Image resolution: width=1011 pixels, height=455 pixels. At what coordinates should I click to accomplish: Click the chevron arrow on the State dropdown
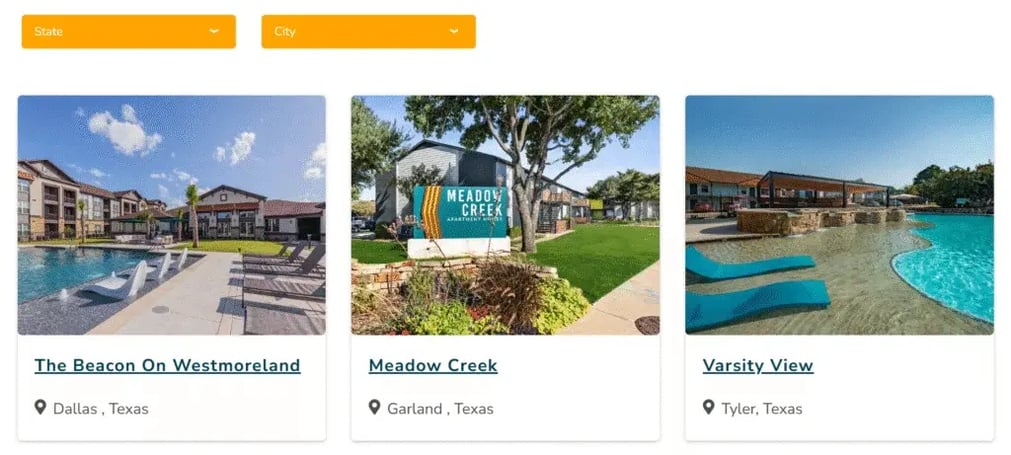tap(214, 31)
